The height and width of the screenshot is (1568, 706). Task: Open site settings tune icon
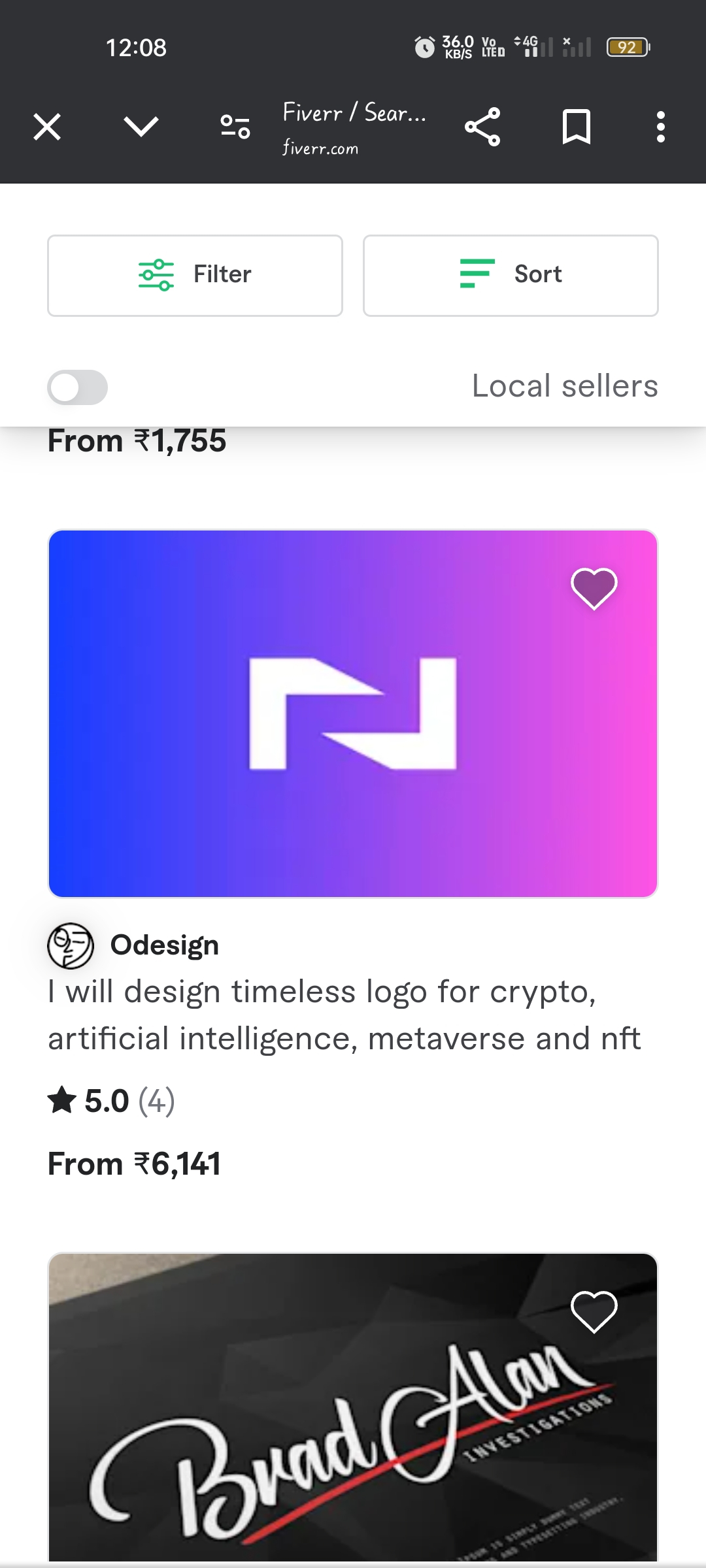pos(235,127)
